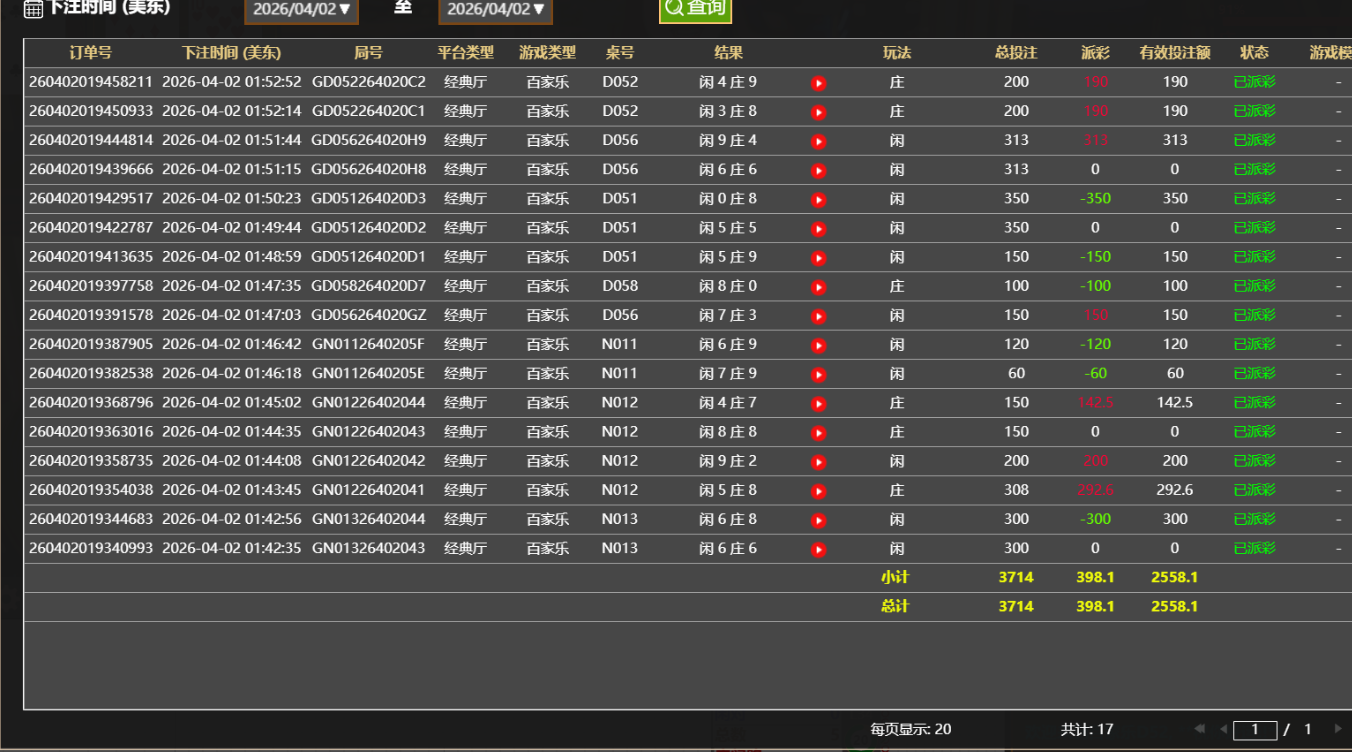Play the video for result 闲 0 庄 8
The width and height of the screenshot is (1352, 752).
click(818, 198)
